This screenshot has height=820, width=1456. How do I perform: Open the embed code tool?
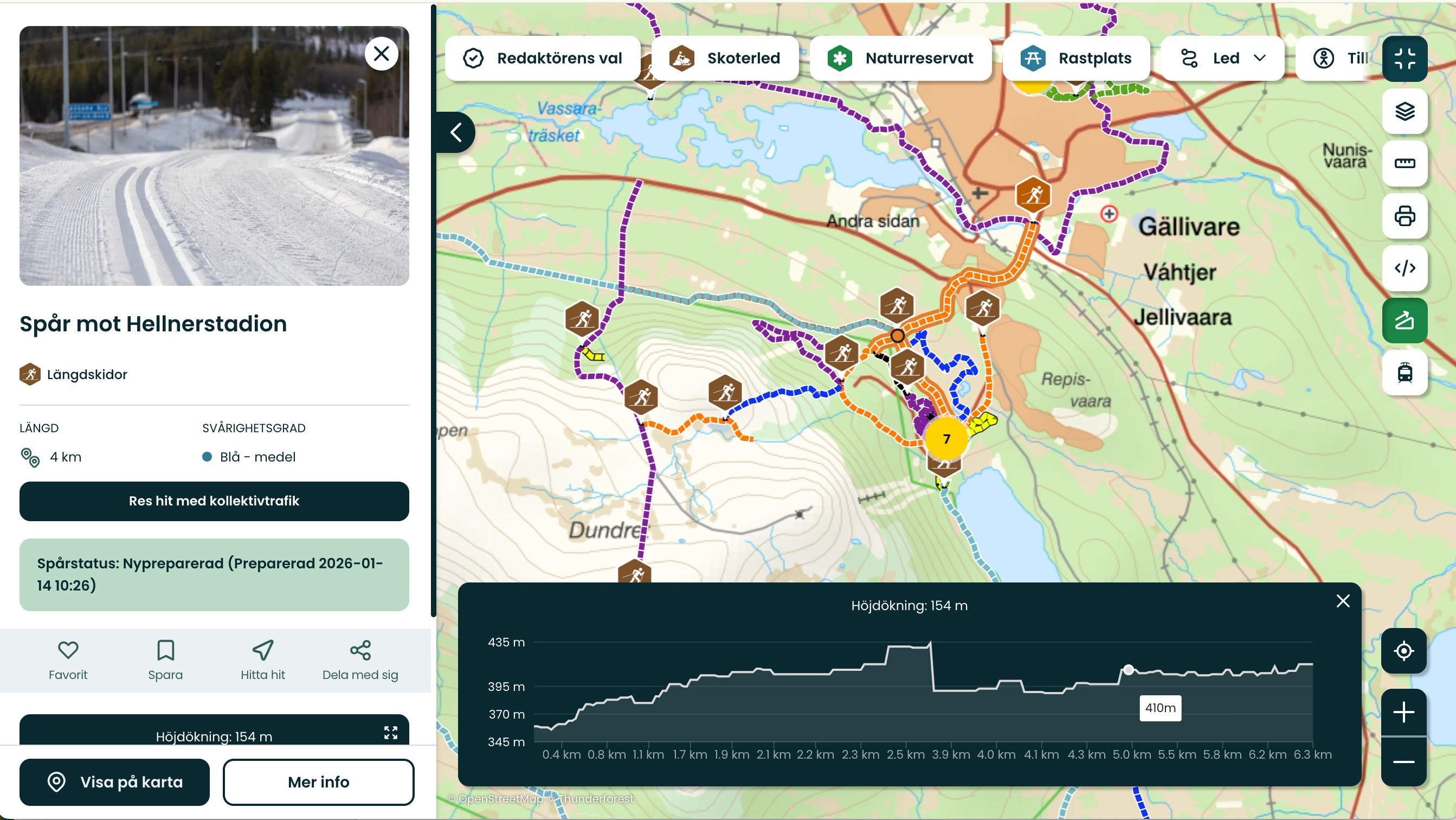[x=1405, y=268]
